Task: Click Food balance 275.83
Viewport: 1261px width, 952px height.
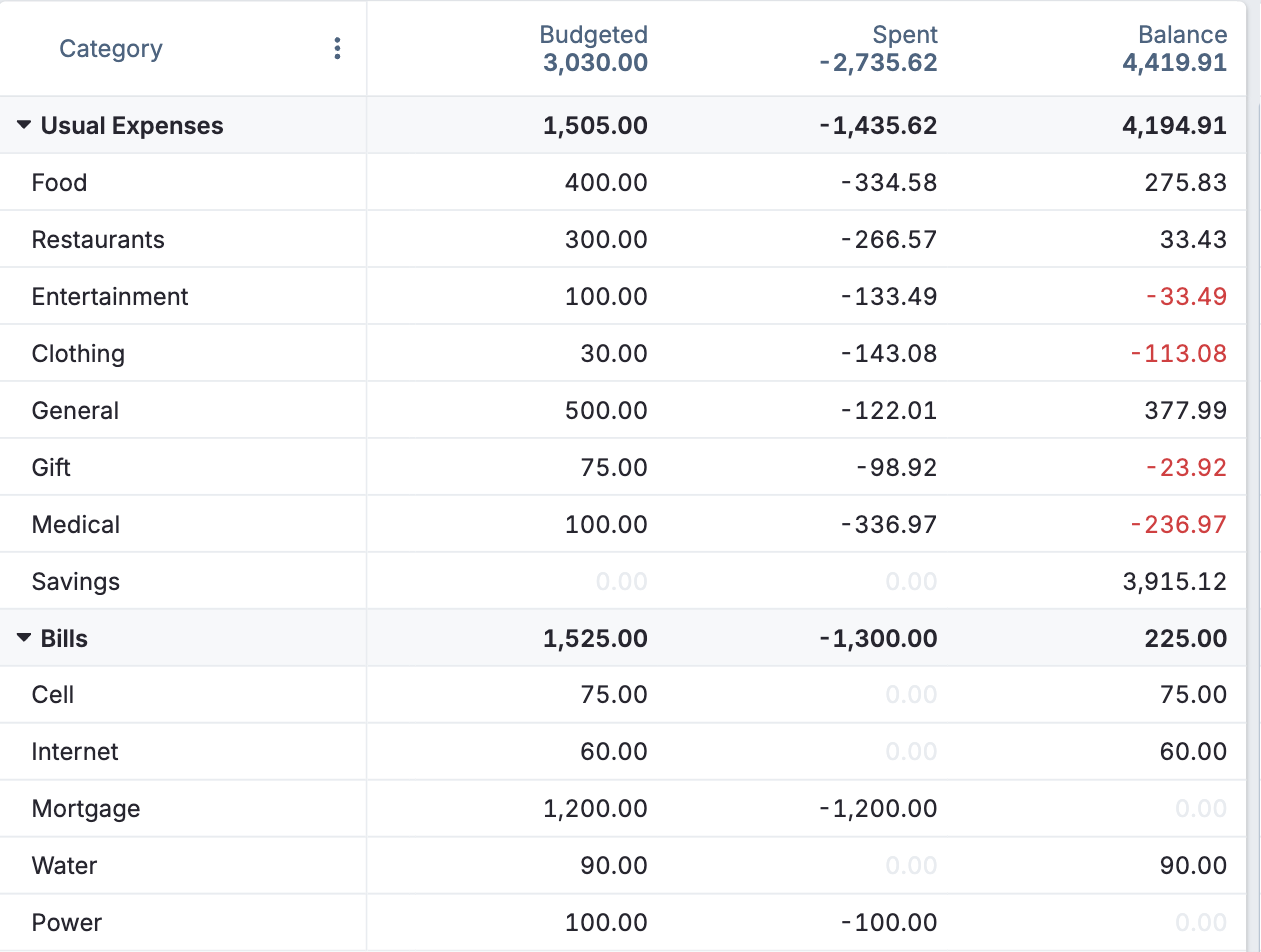Action: coord(1186,183)
